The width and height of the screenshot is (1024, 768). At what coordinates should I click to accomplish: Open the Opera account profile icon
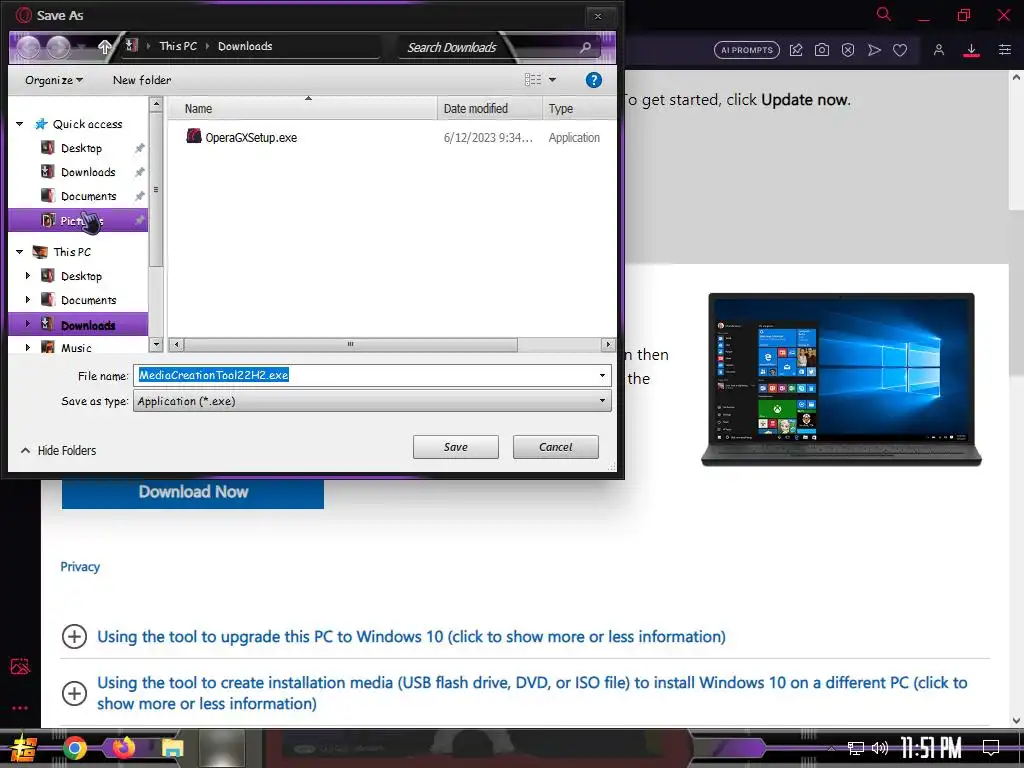point(938,50)
